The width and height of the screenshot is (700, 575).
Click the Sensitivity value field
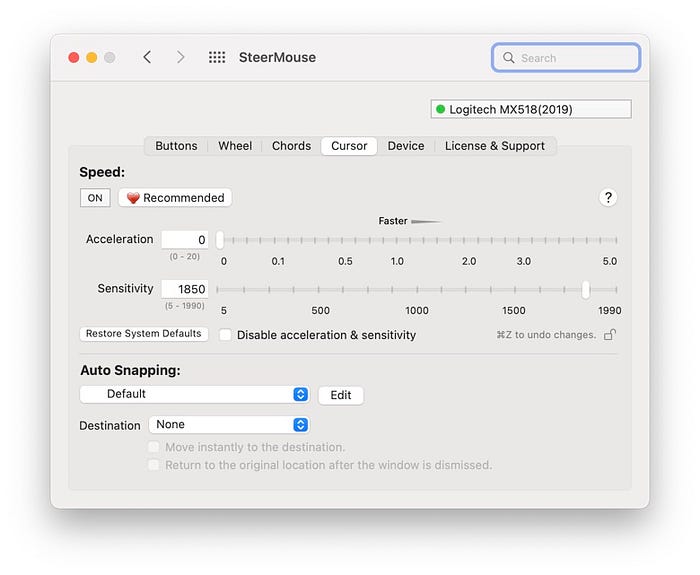tap(185, 289)
